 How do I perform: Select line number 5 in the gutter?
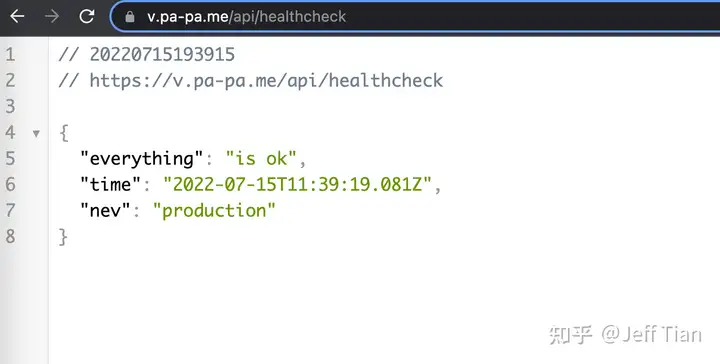click(10, 158)
